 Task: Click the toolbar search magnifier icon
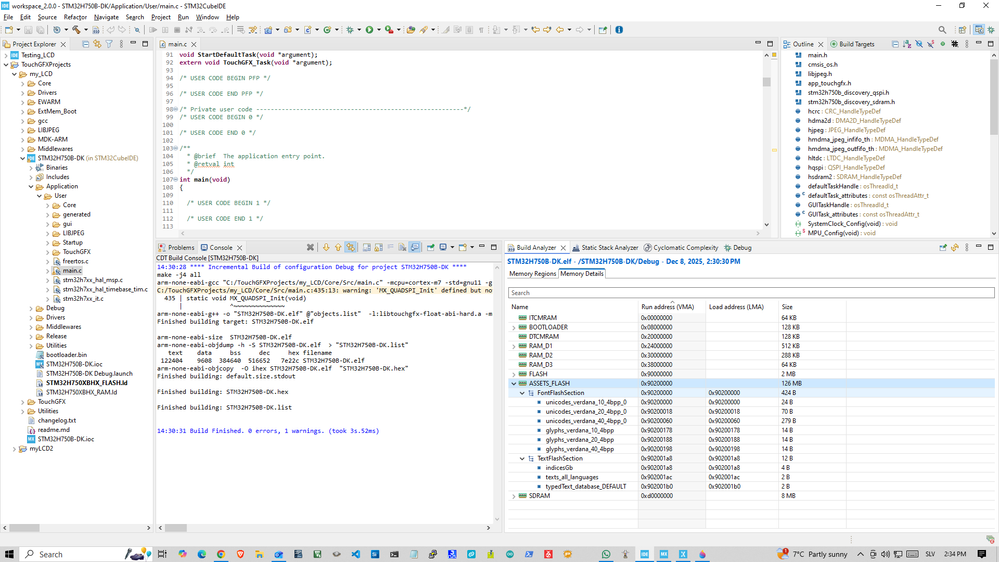coord(942,30)
